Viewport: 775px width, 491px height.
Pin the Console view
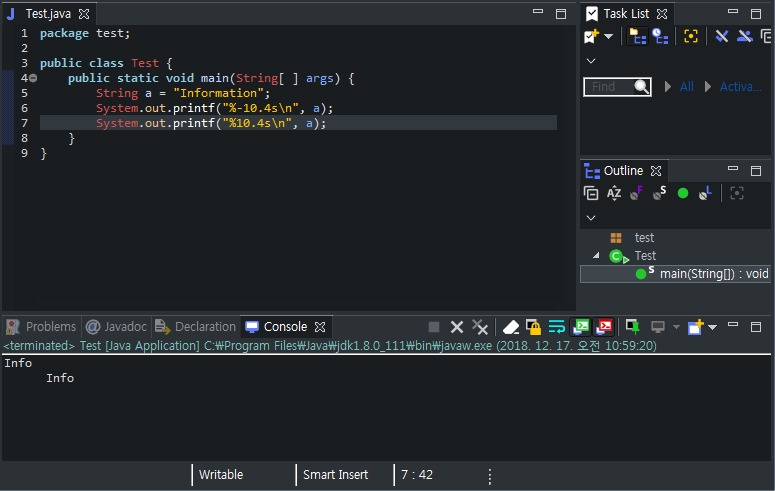click(632, 327)
